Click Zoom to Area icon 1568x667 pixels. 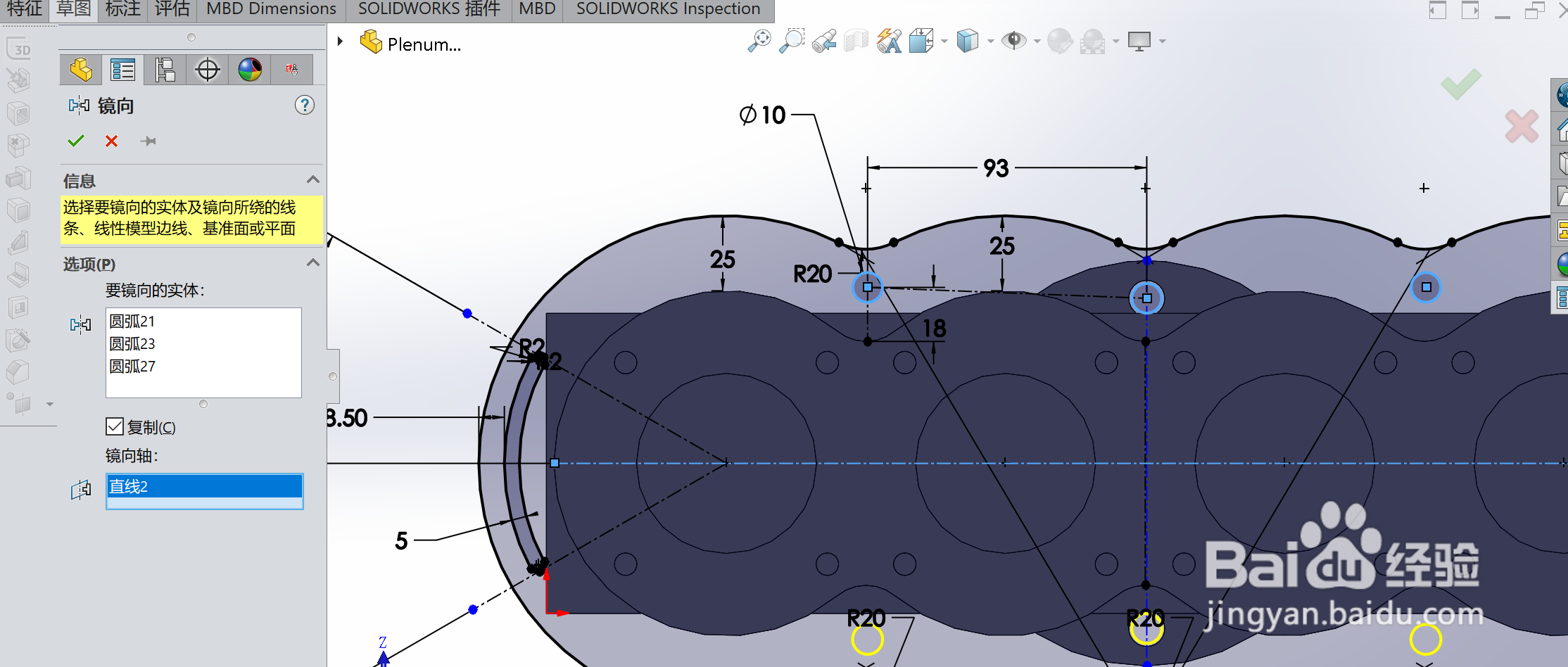(792, 41)
